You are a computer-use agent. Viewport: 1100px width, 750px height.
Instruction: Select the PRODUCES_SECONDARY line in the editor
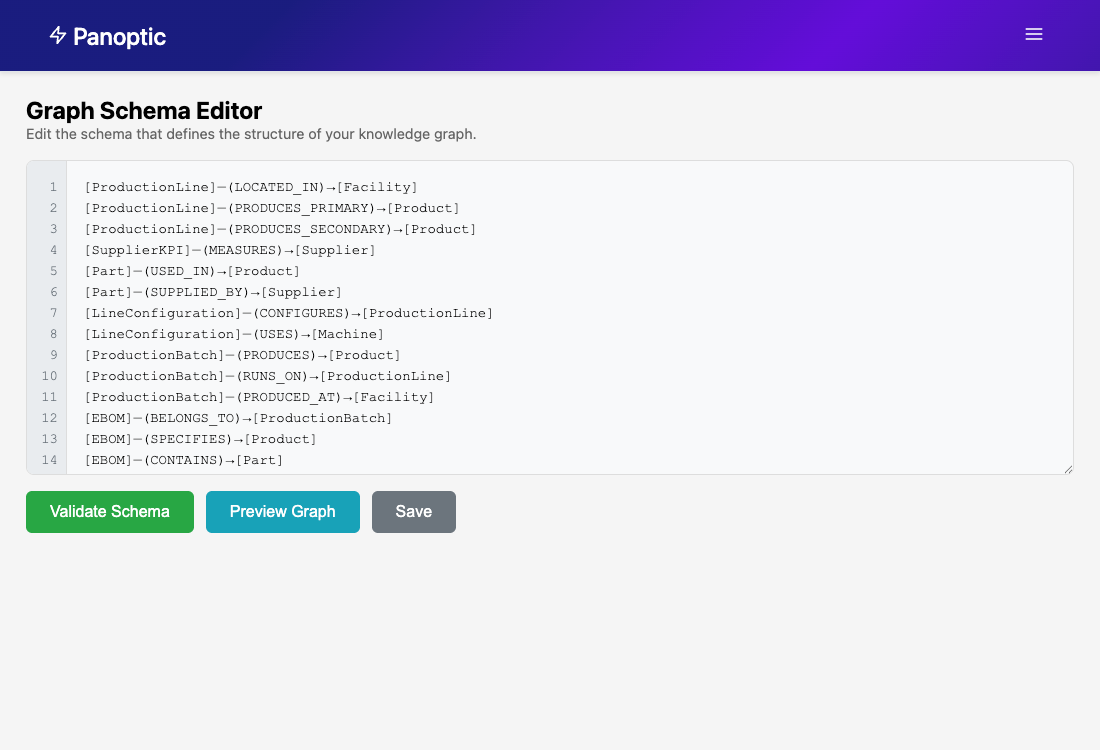(280, 229)
